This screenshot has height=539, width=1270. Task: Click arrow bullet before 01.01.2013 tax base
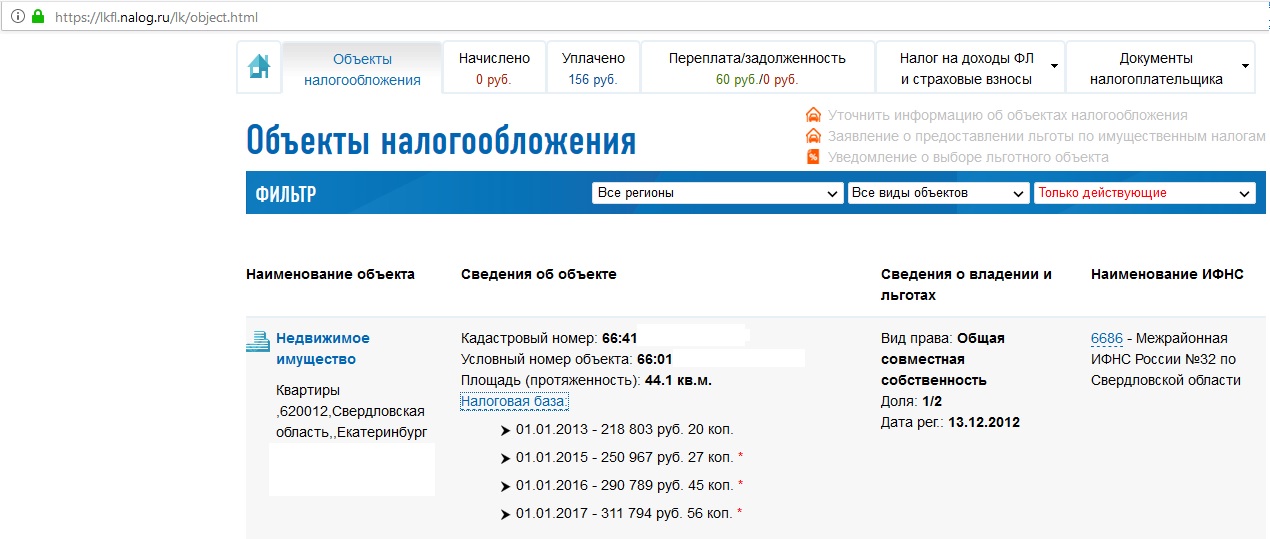click(x=505, y=430)
